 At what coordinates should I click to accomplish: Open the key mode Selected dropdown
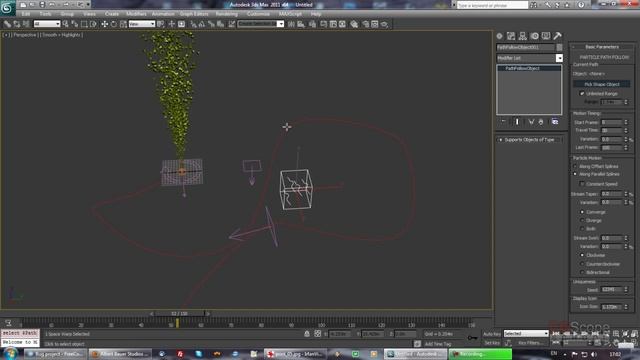526,334
